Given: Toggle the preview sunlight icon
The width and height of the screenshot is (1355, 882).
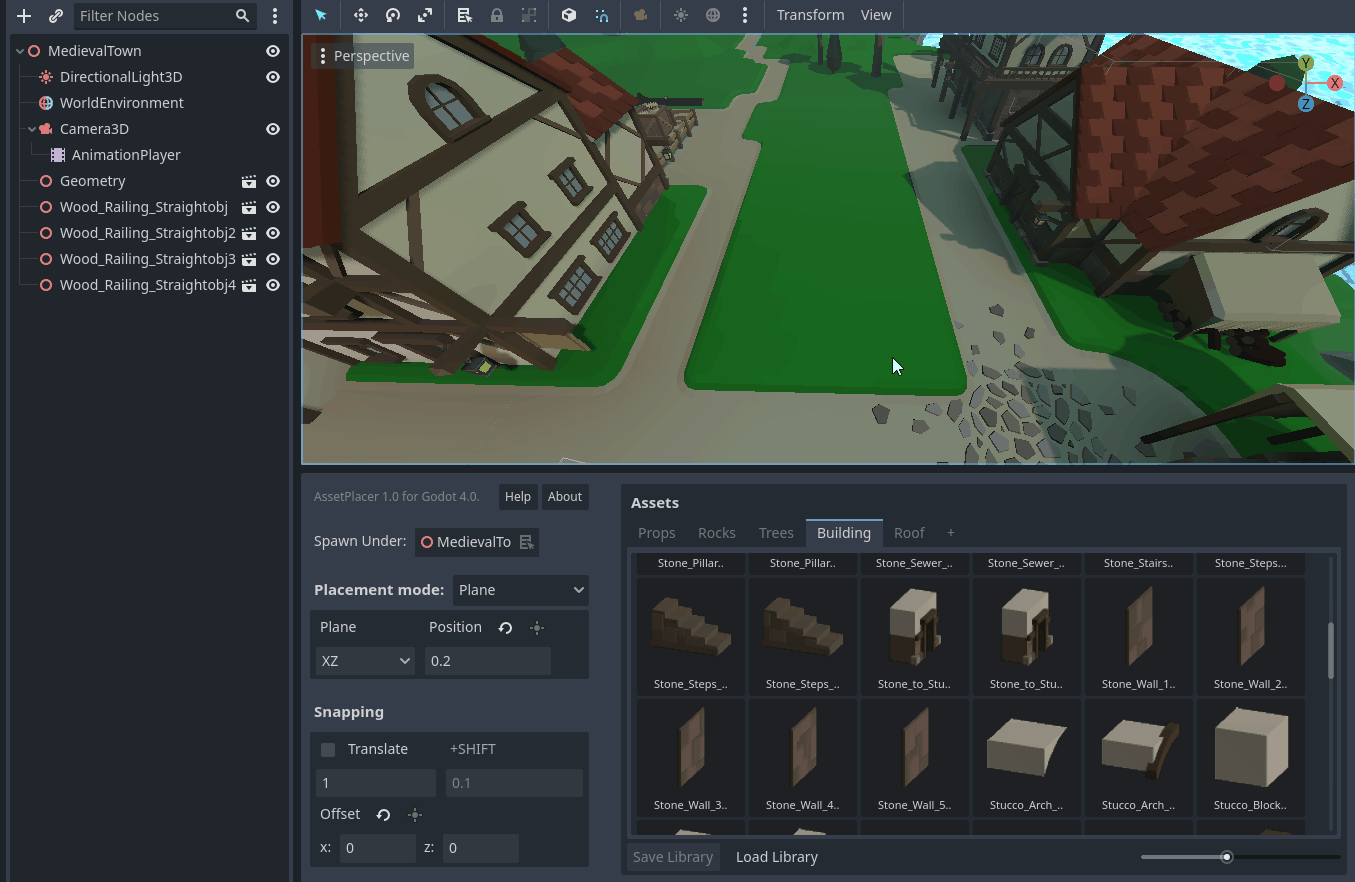Looking at the screenshot, I should pos(681,15).
